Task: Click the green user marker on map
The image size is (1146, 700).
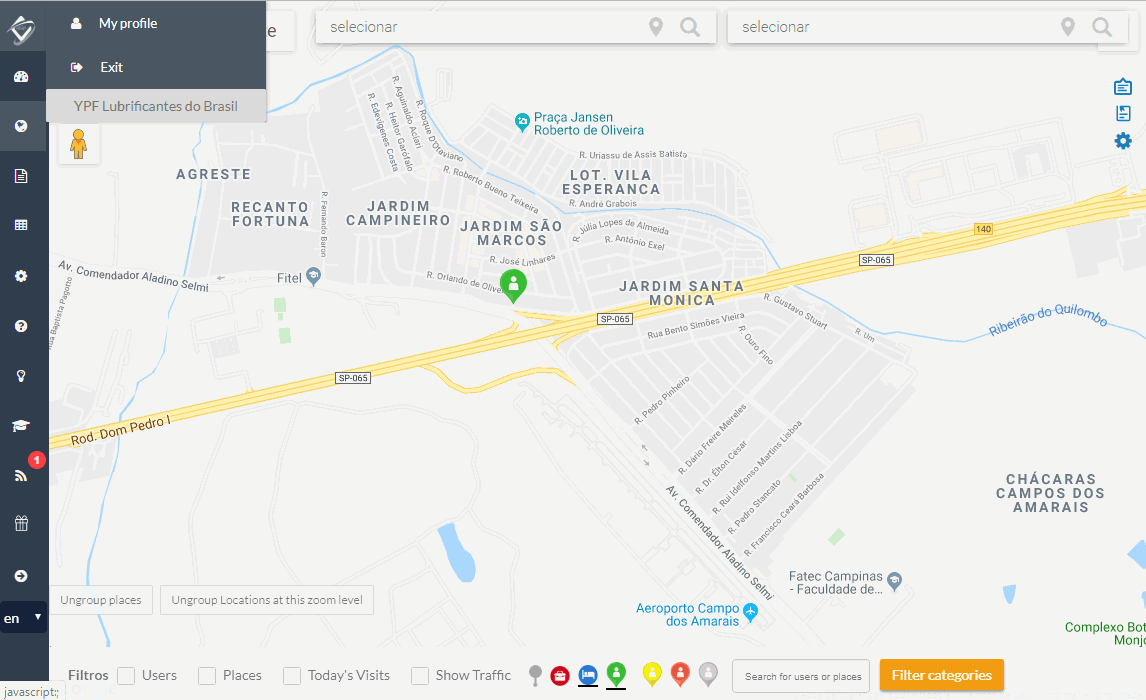Action: (x=513, y=285)
